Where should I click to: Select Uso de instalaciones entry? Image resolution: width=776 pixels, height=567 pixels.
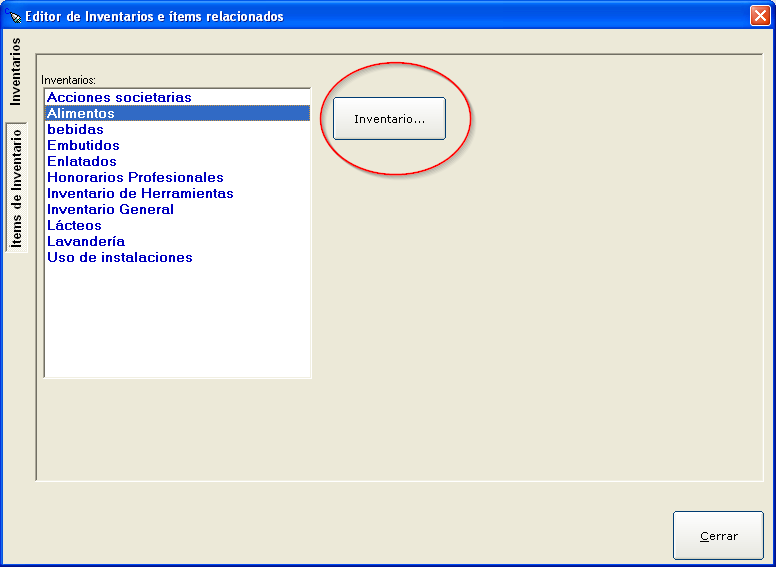tap(177, 257)
